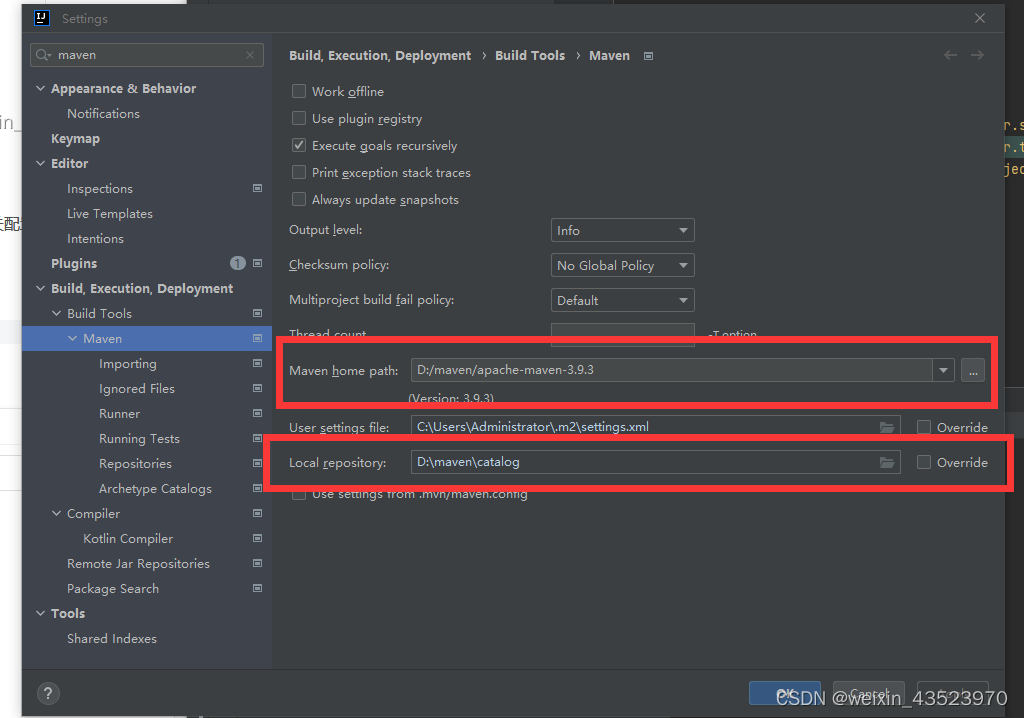Click the search magnifier icon in settings
The width and height of the screenshot is (1024, 718).
coord(43,56)
